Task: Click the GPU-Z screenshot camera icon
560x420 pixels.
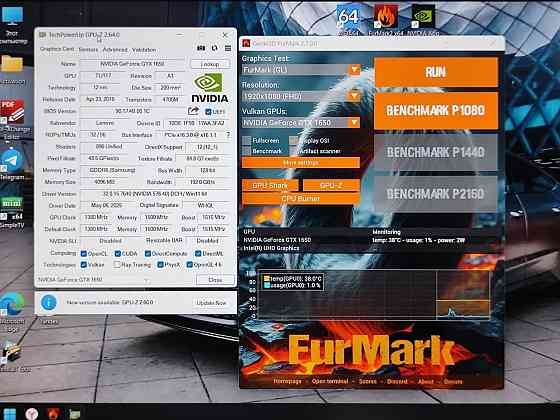Action: (x=201, y=48)
